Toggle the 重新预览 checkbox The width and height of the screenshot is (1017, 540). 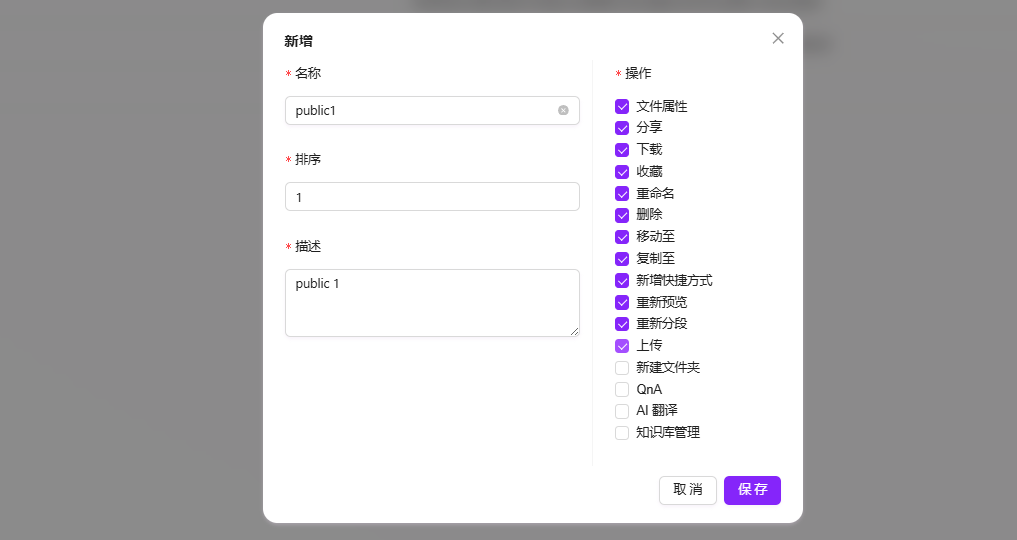(x=622, y=302)
